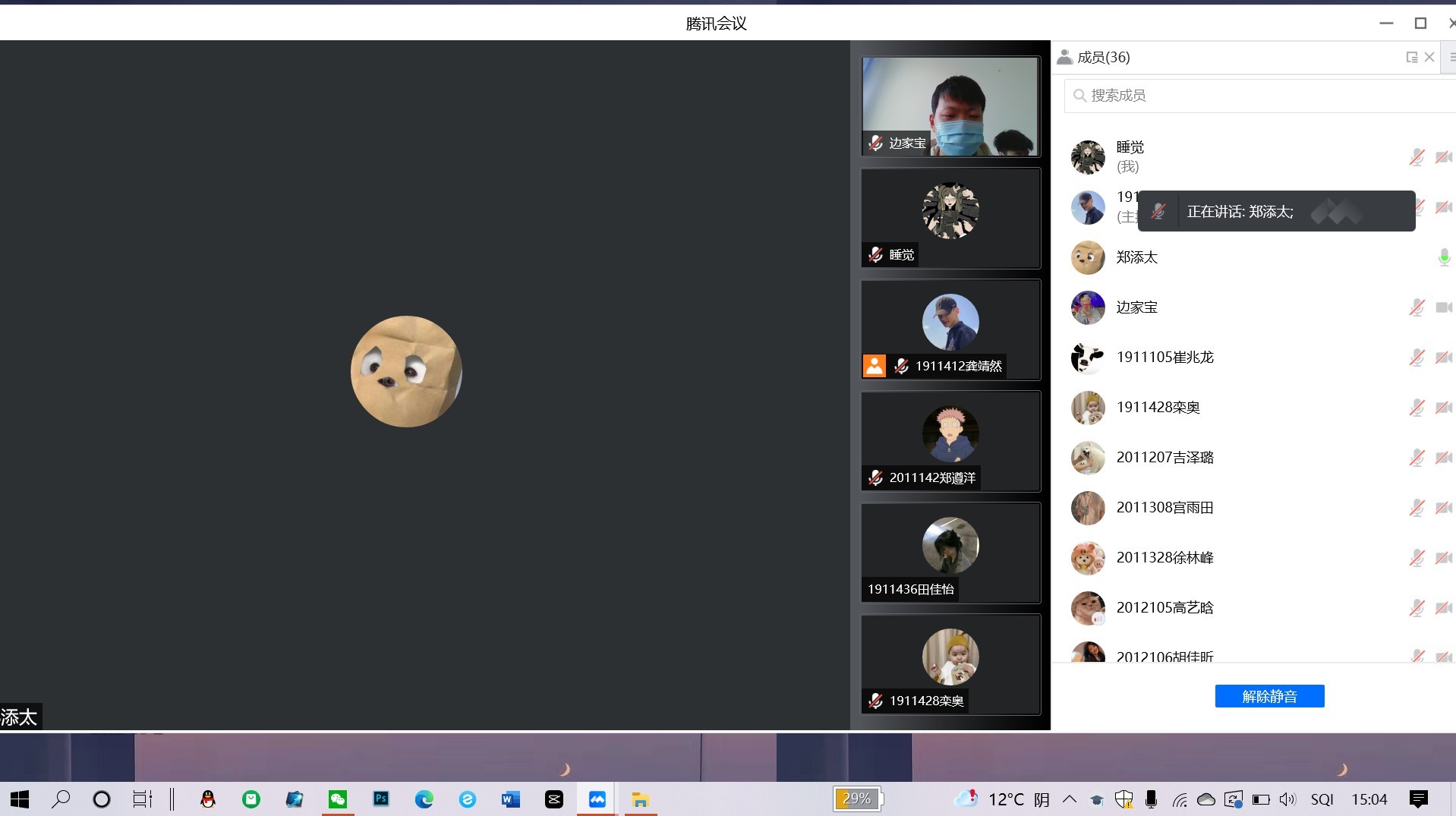Select 边家宝 video thumbnail

(x=950, y=106)
